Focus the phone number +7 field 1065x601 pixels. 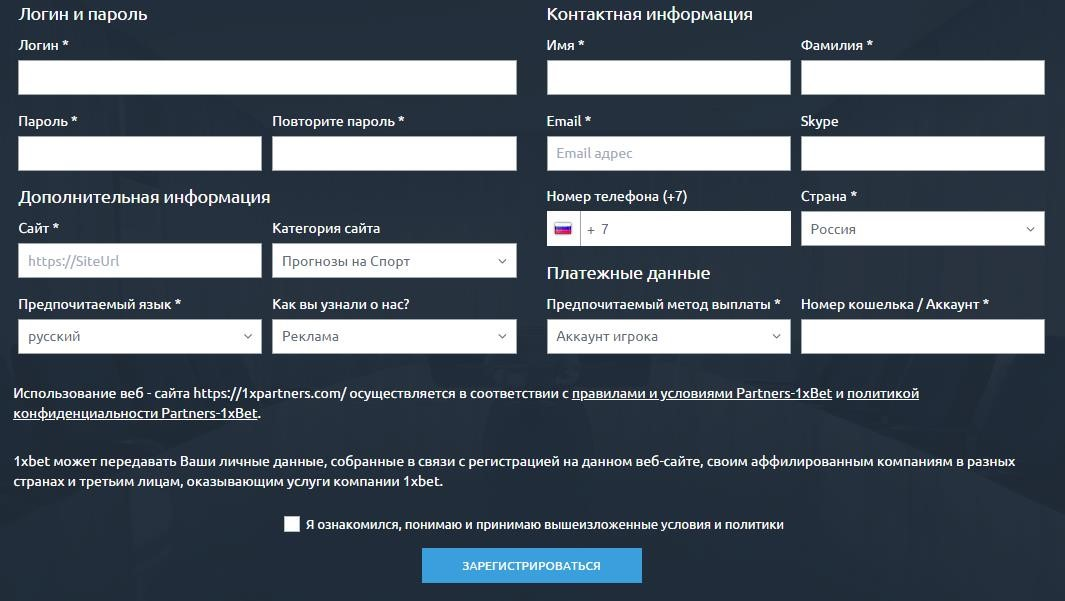click(685, 229)
